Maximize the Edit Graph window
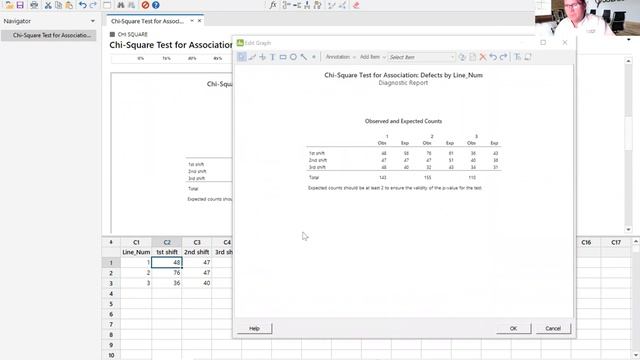The height and width of the screenshot is (360, 640). 543,42
